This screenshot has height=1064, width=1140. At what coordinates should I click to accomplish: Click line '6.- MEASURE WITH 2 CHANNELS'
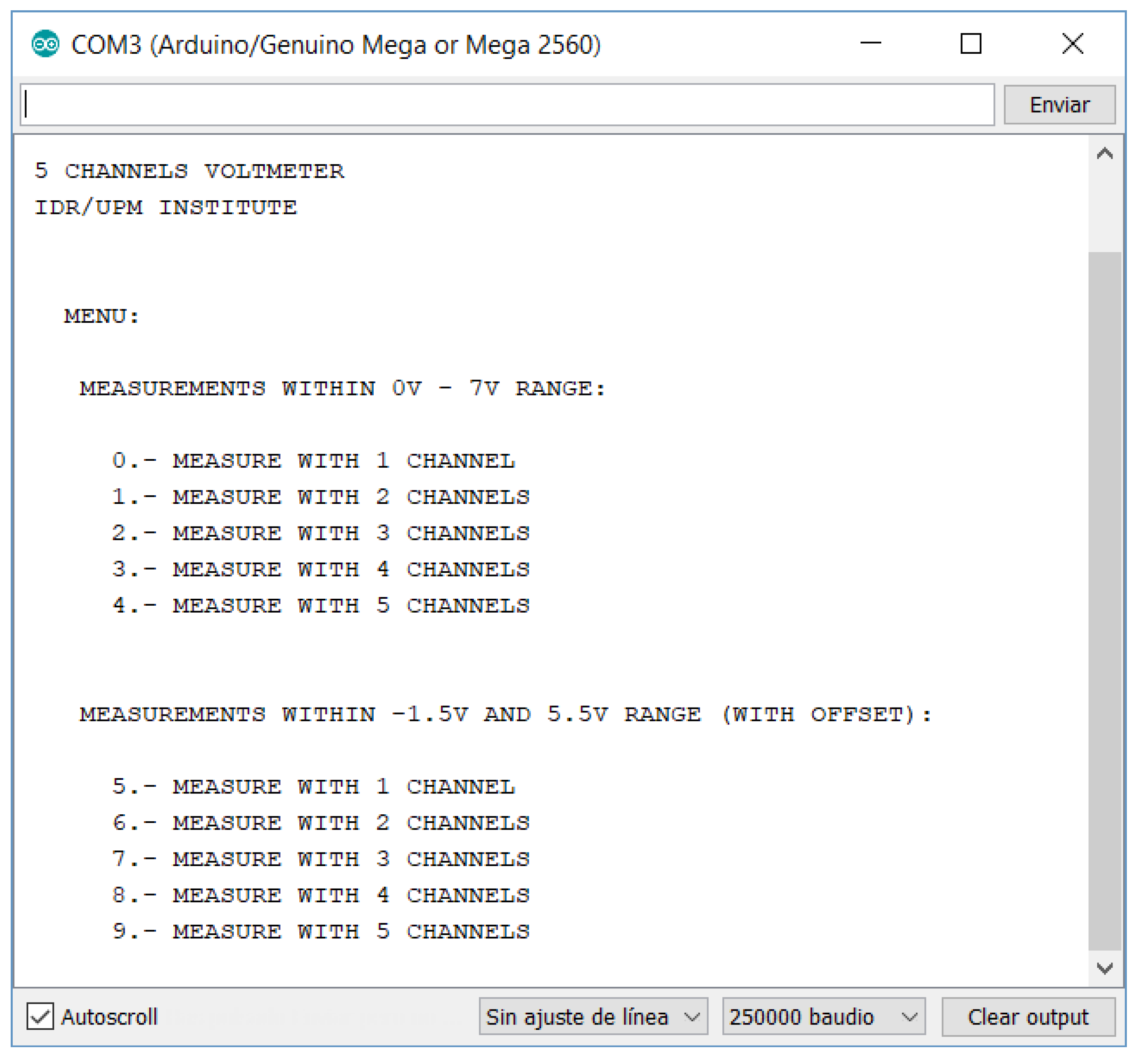coord(321,823)
